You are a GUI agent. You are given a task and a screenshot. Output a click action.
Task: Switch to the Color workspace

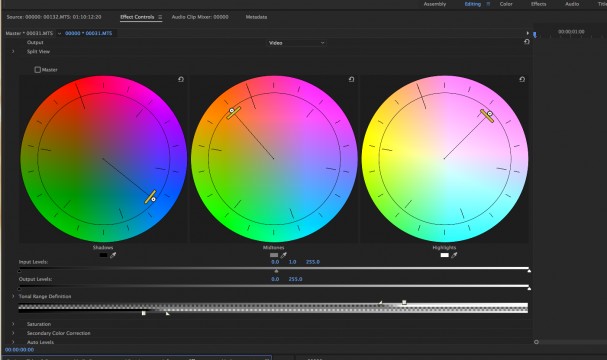point(506,4)
